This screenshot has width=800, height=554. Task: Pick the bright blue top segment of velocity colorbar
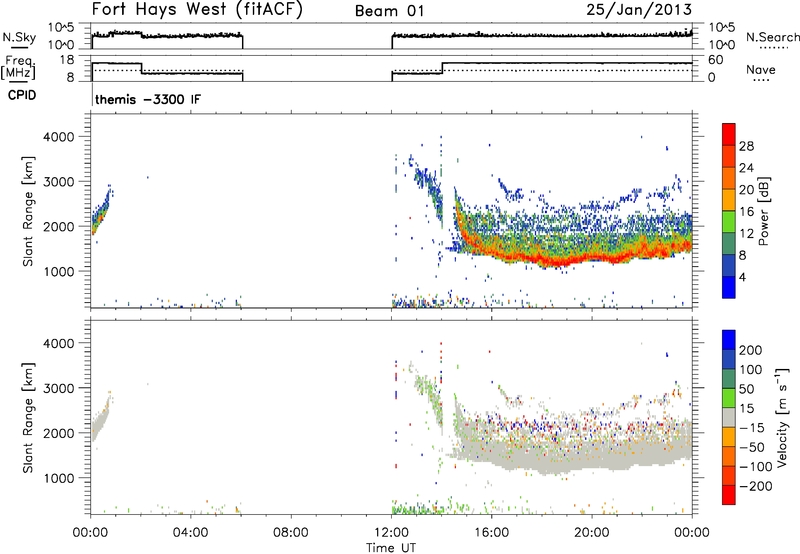pos(729,340)
